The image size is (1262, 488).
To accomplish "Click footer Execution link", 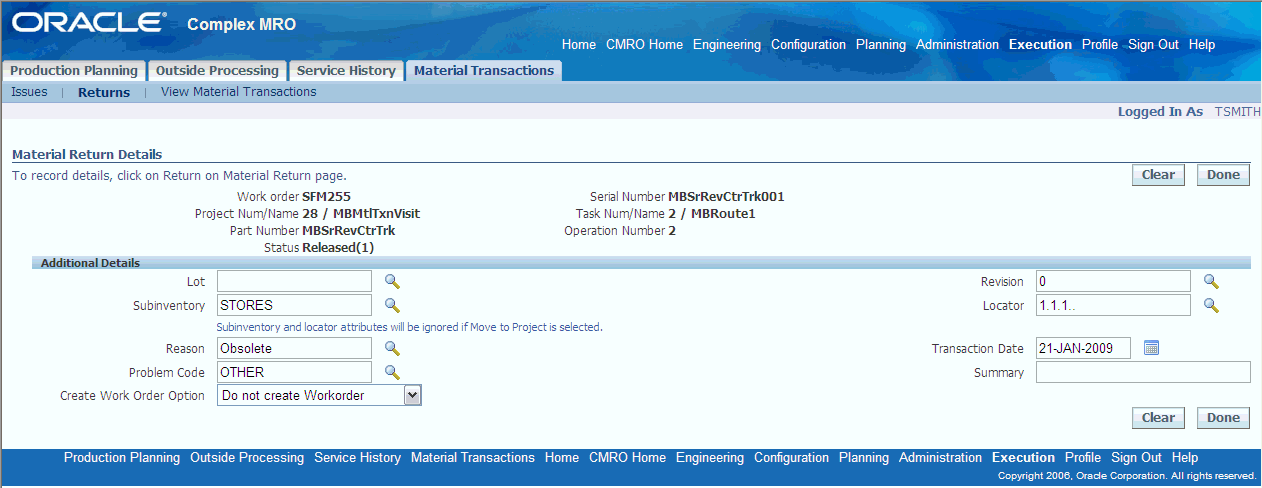I will click(x=1023, y=458).
